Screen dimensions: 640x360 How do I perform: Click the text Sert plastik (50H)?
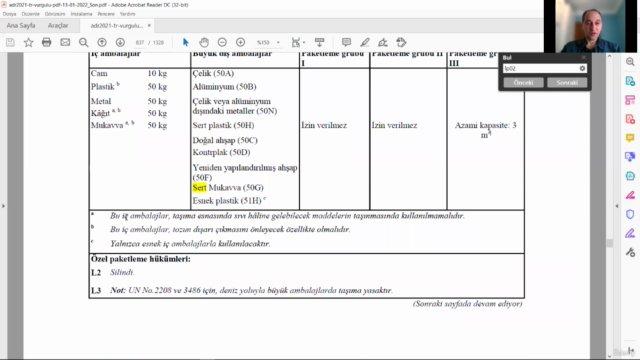click(223, 125)
